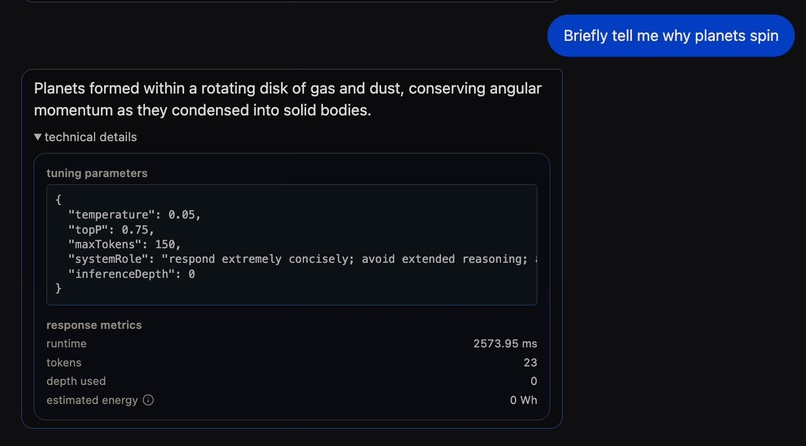This screenshot has width=806, height=446.
Task: Click the 0 Wh energy value
Action: pyautogui.click(x=523, y=400)
